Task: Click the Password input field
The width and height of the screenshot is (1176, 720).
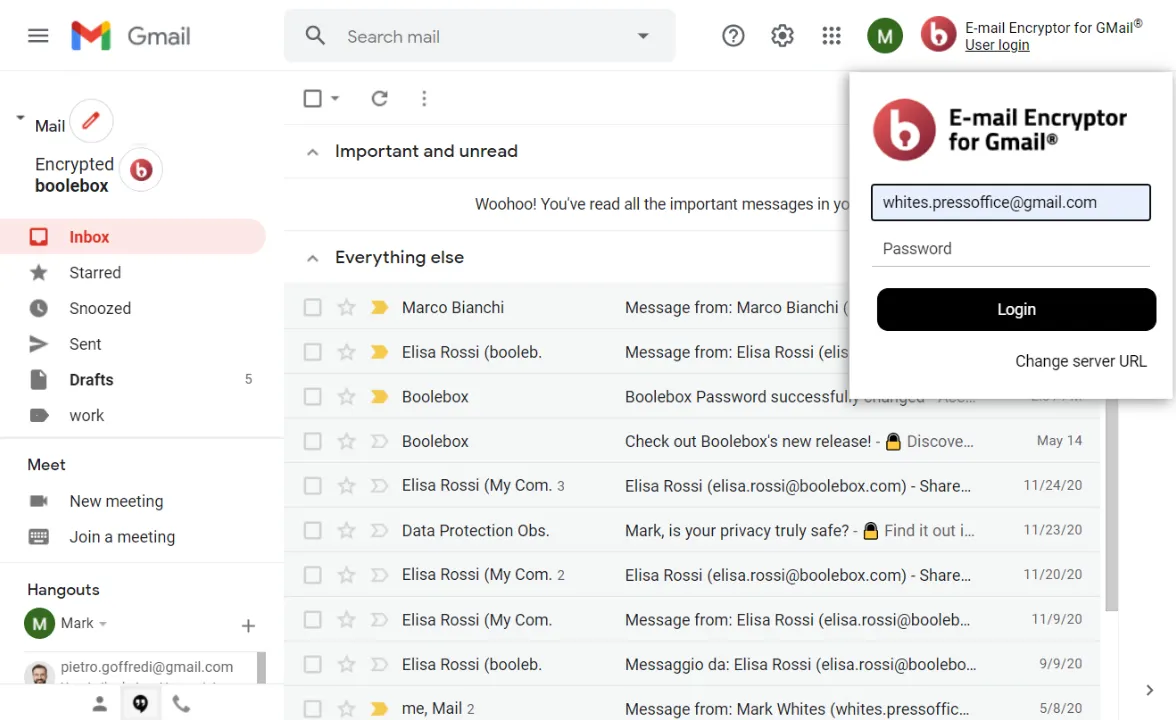Action: pos(1010,248)
